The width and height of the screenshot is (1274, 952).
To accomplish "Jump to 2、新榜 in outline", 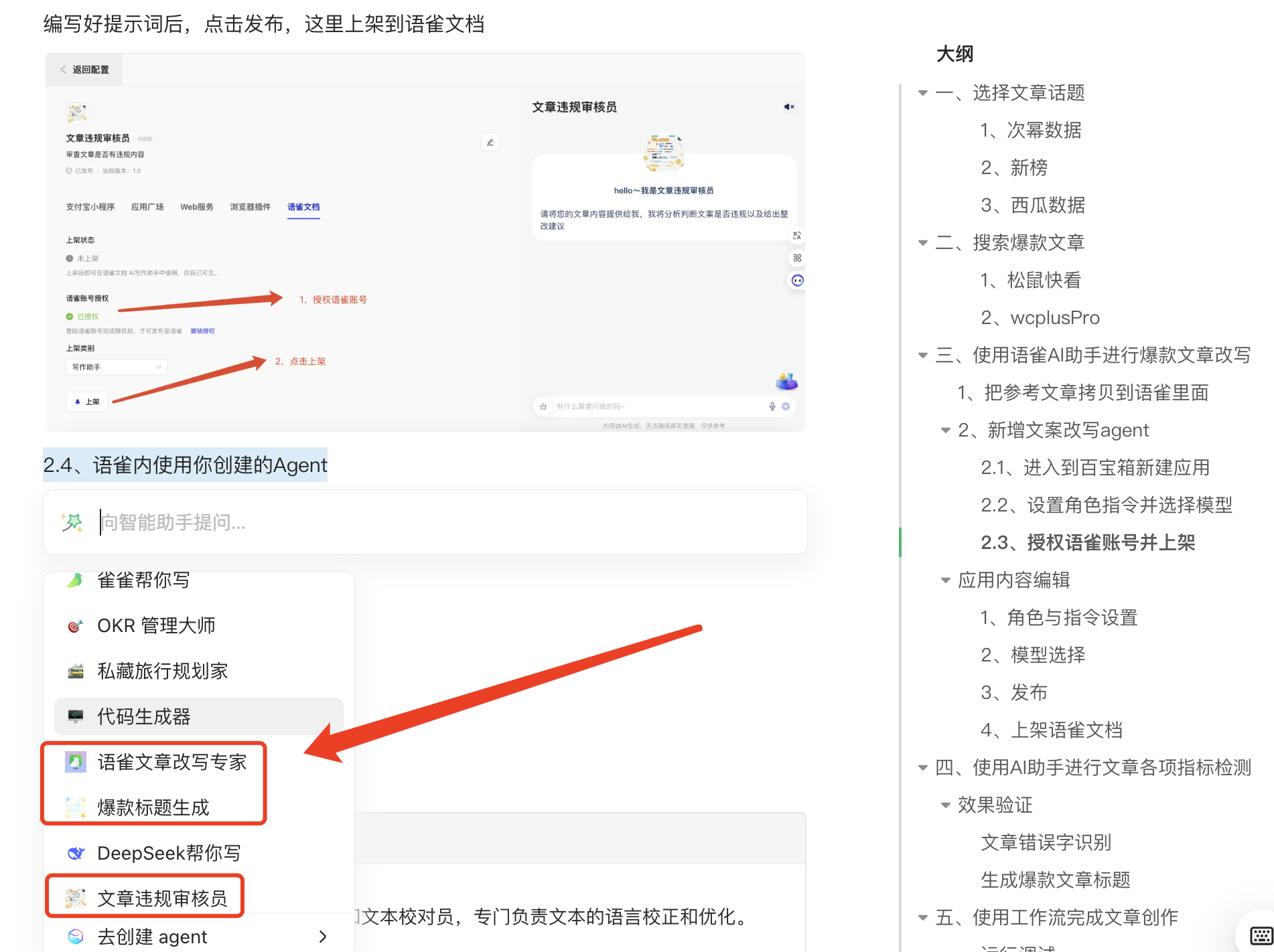I will point(1014,168).
